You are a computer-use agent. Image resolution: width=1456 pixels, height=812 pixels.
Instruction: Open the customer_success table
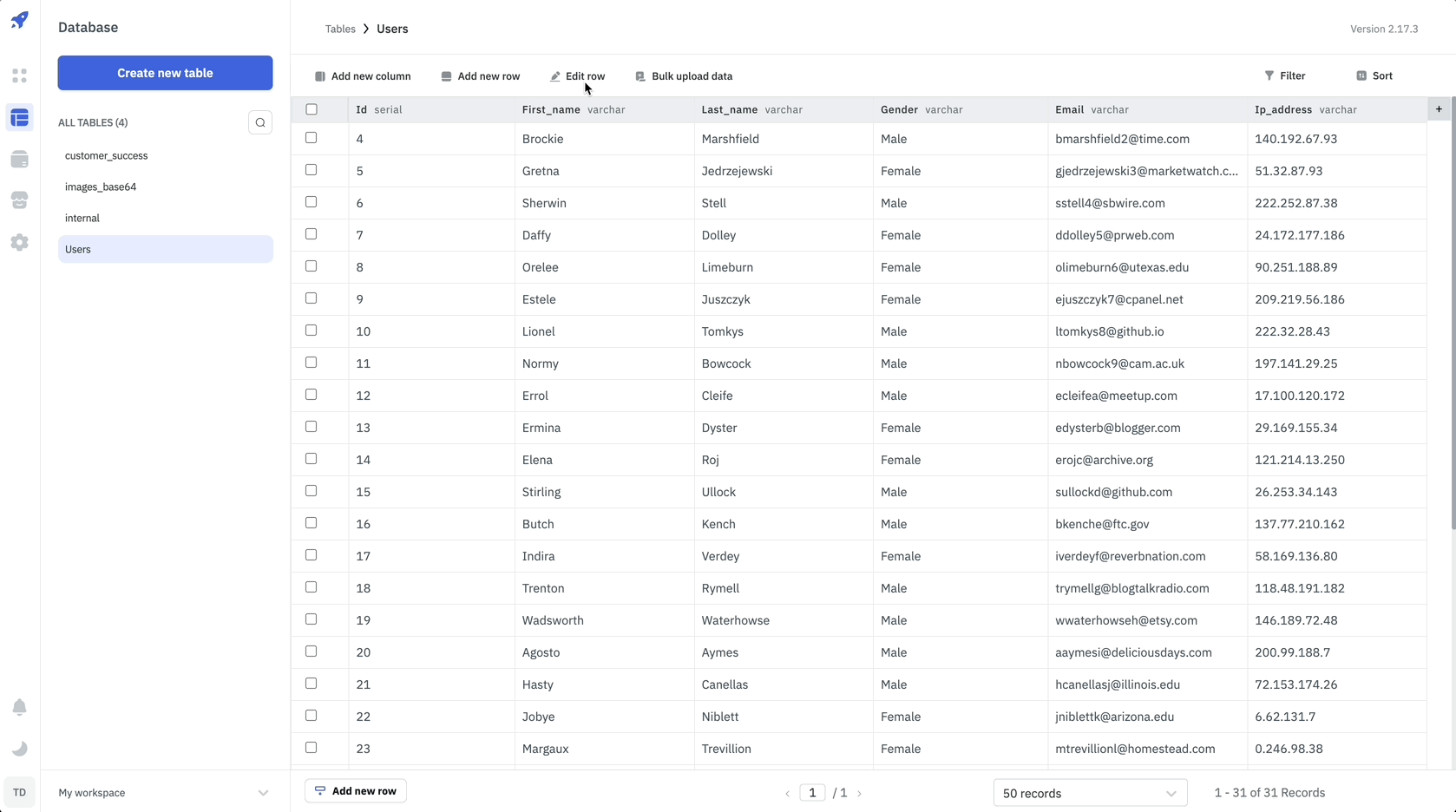(107, 156)
